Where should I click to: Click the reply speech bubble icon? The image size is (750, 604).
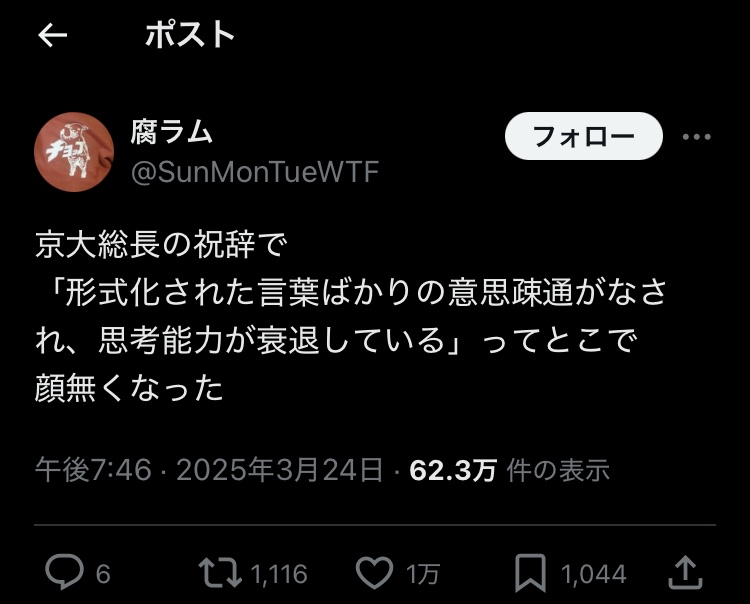click(64, 572)
